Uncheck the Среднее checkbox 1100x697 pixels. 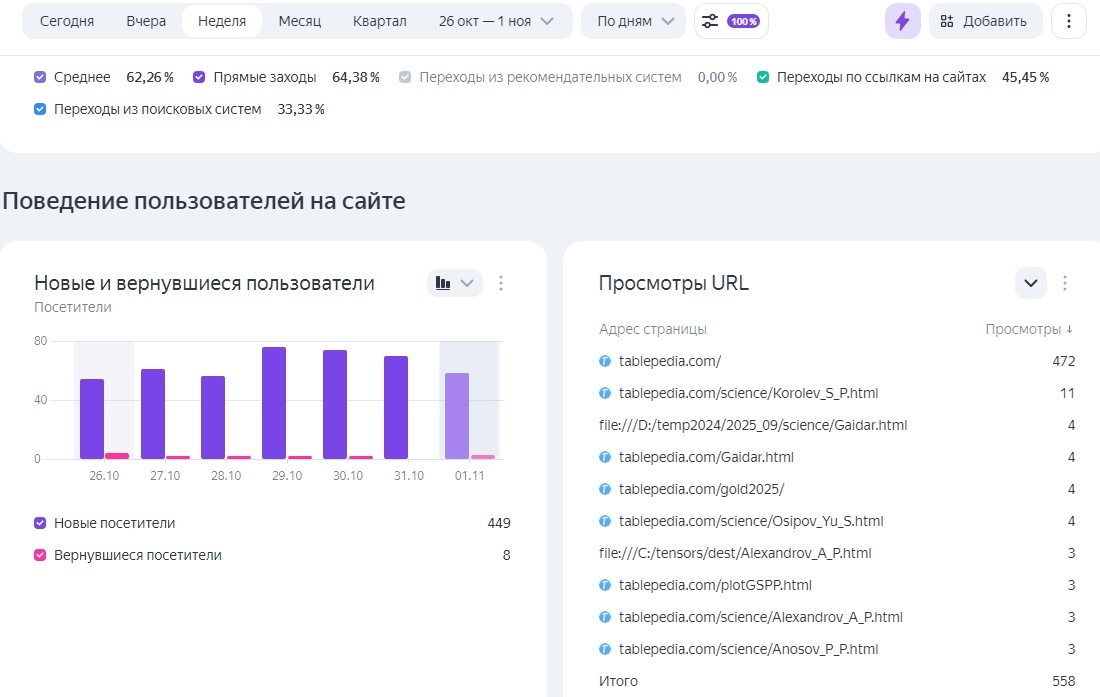coord(40,76)
